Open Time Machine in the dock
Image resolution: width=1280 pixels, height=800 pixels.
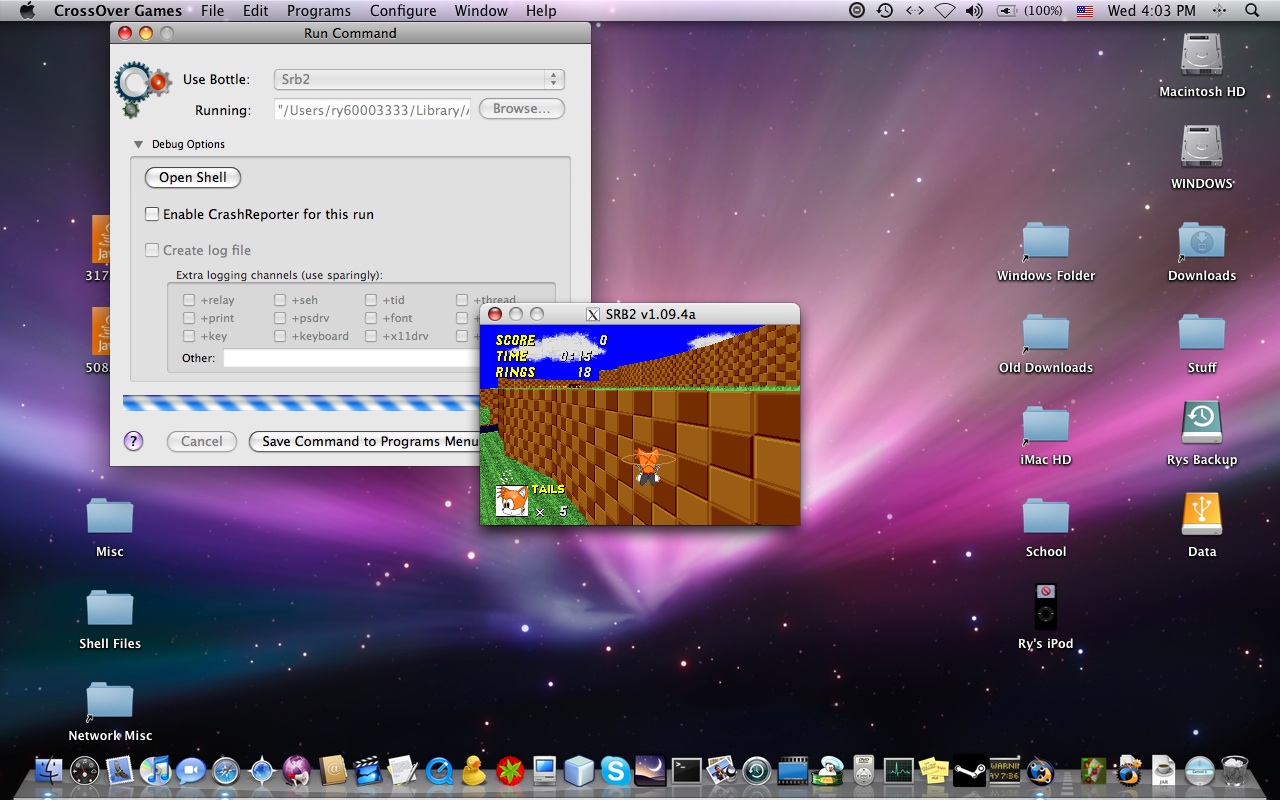pyautogui.click(x=757, y=770)
